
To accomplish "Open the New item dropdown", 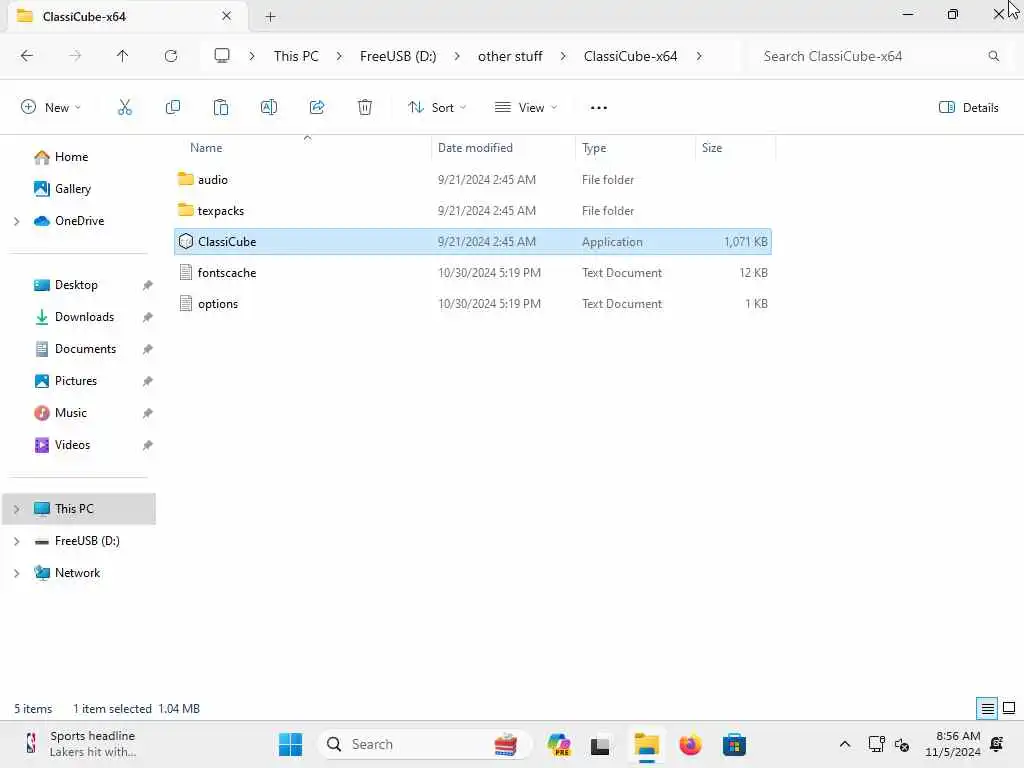I will tap(51, 108).
